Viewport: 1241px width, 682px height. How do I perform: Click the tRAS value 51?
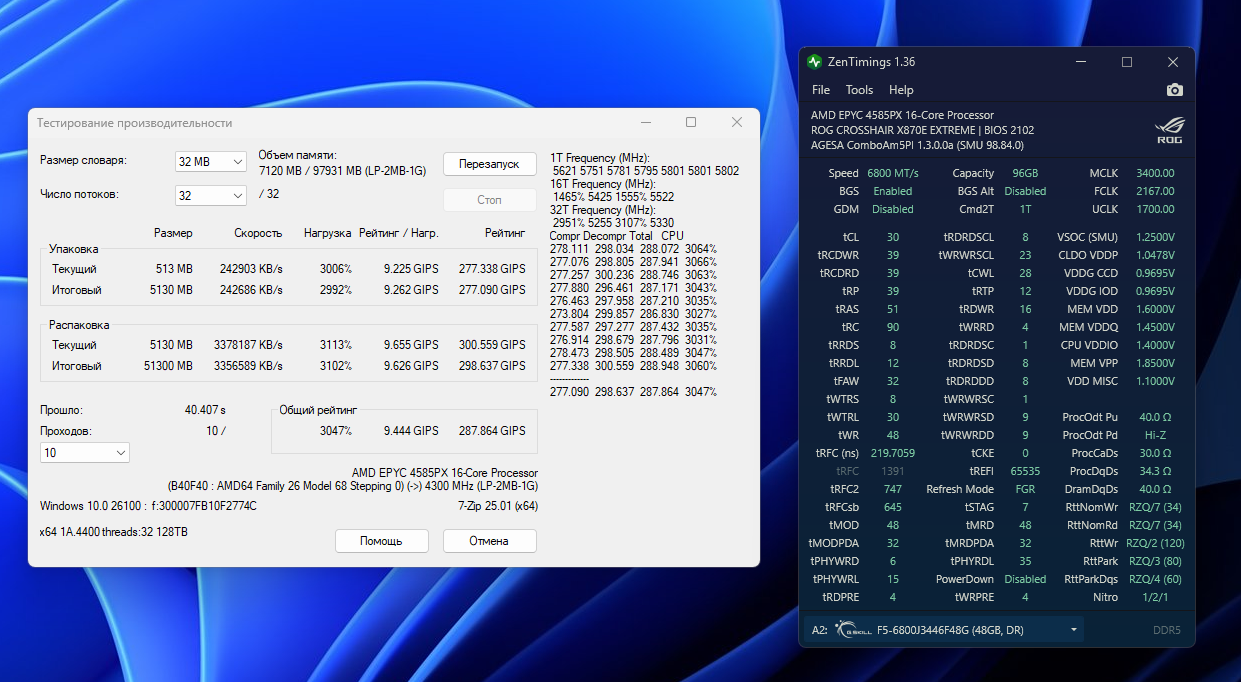click(892, 309)
